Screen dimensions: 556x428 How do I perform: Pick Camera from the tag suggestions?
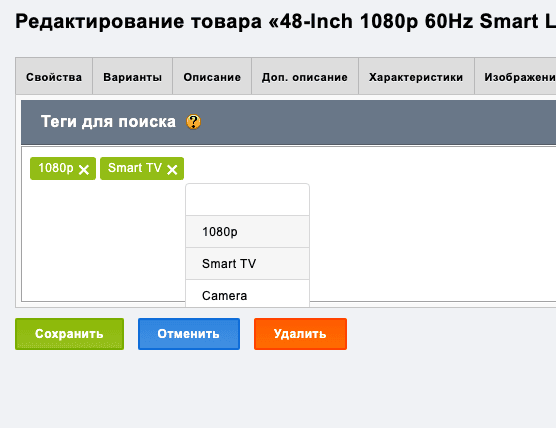pos(248,294)
